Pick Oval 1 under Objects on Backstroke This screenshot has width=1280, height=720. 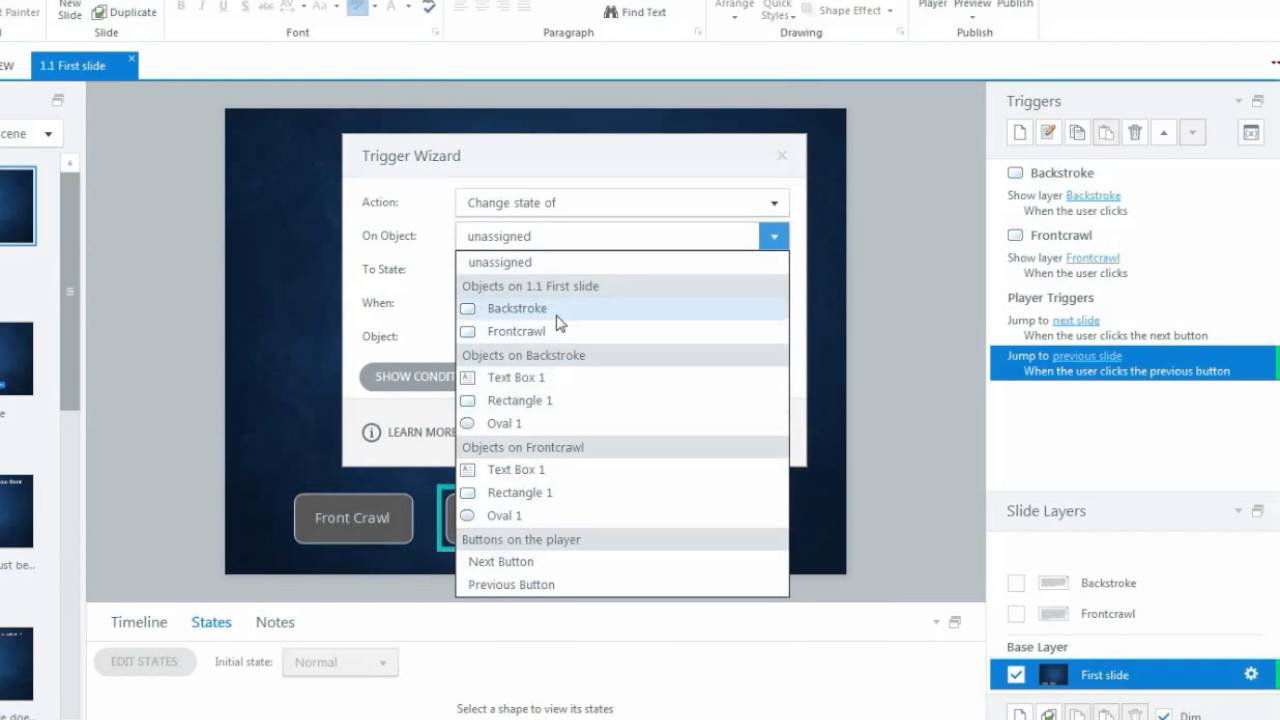pyautogui.click(x=622, y=423)
